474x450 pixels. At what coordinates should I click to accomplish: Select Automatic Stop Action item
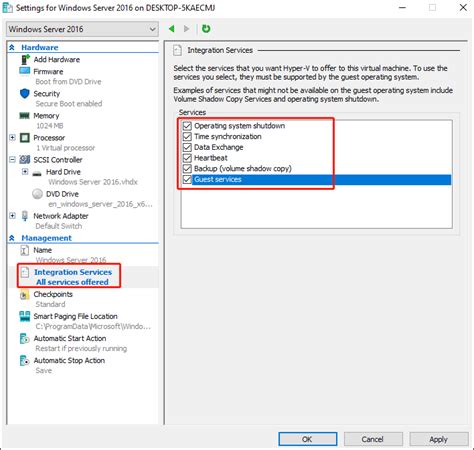pyautogui.click(x=69, y=360)
